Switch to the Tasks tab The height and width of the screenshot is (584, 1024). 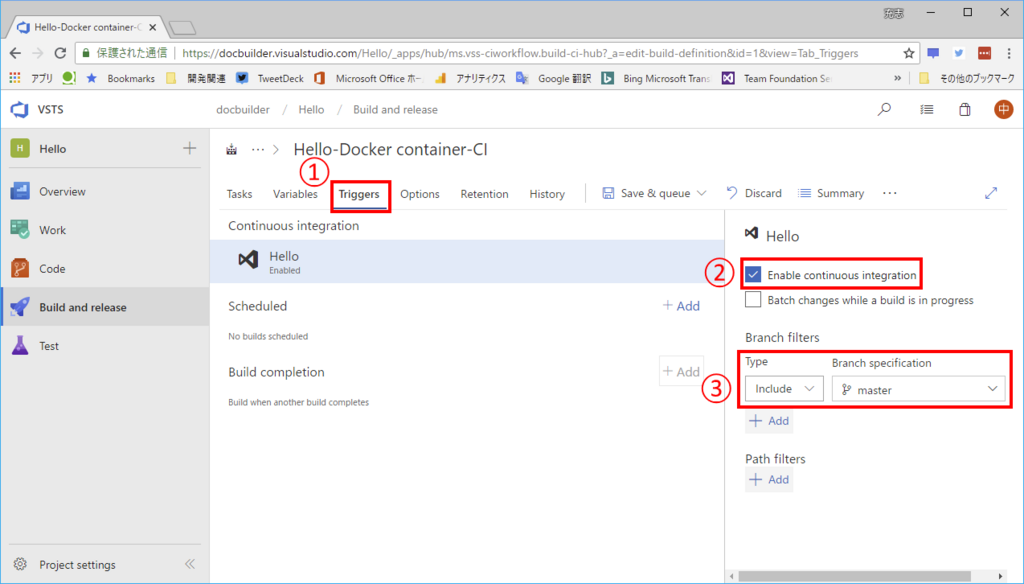click(x=239, y=194)
